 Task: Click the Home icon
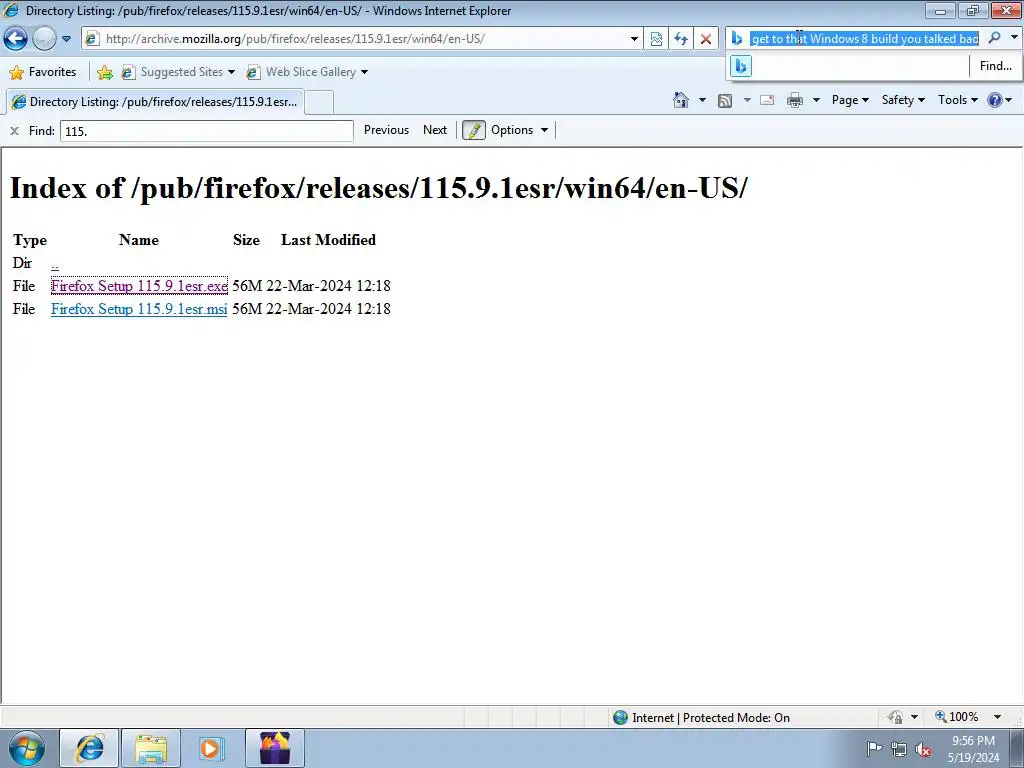pos(680,100)
